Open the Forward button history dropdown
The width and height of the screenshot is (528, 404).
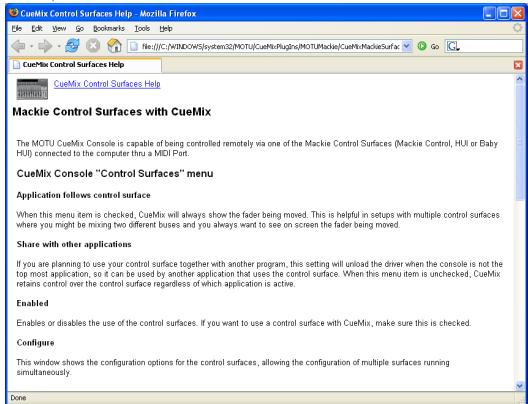59,46
